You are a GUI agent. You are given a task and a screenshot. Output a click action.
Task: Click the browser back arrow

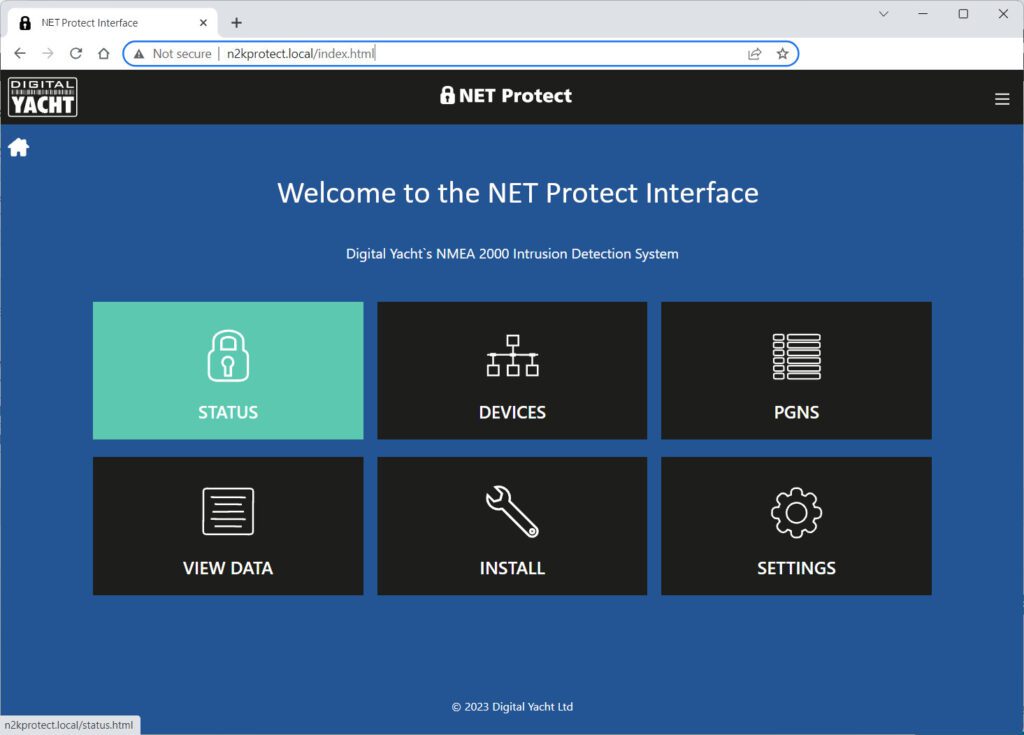tap(20, 53)
